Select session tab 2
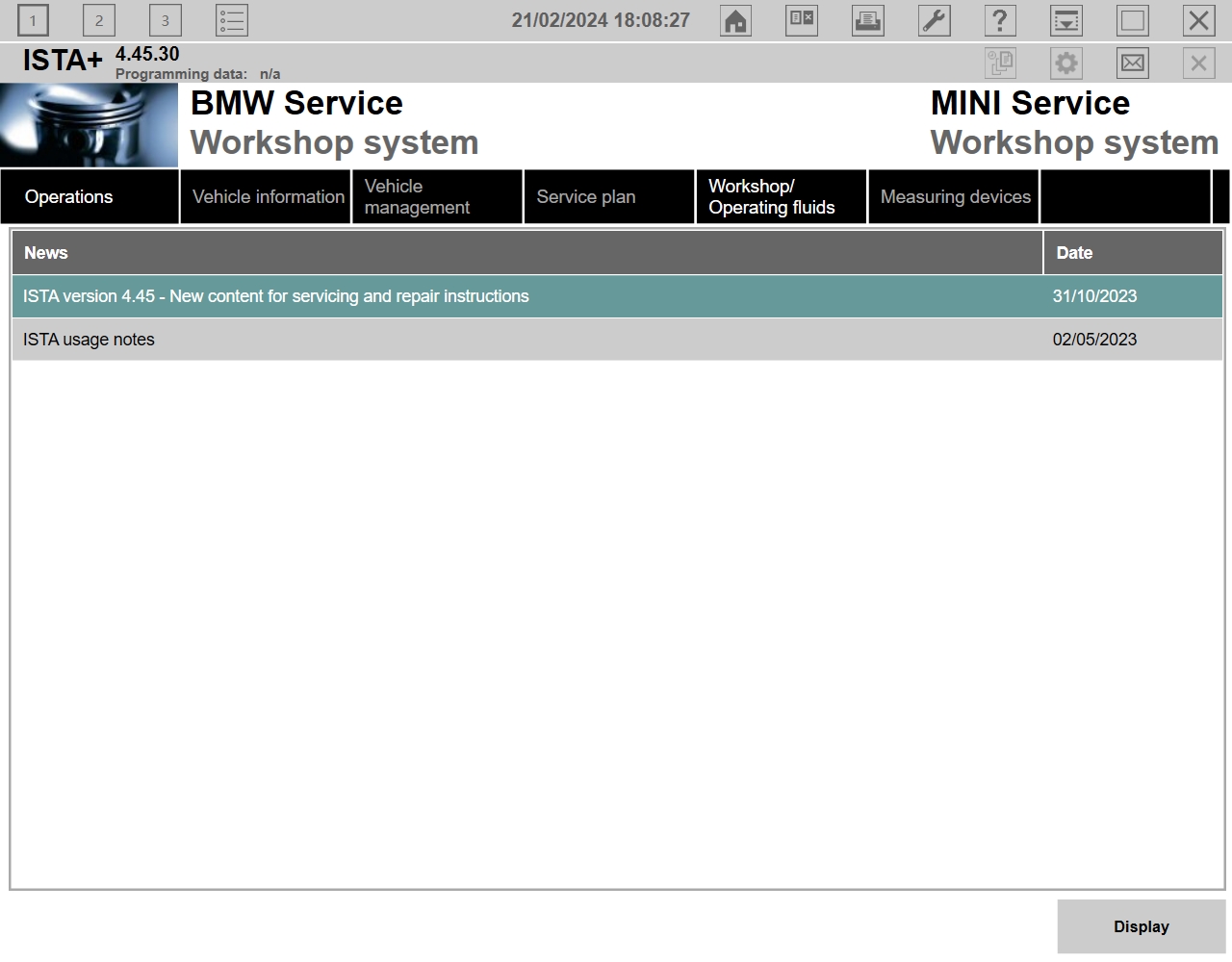1232x962 pixels. point(98,19)
